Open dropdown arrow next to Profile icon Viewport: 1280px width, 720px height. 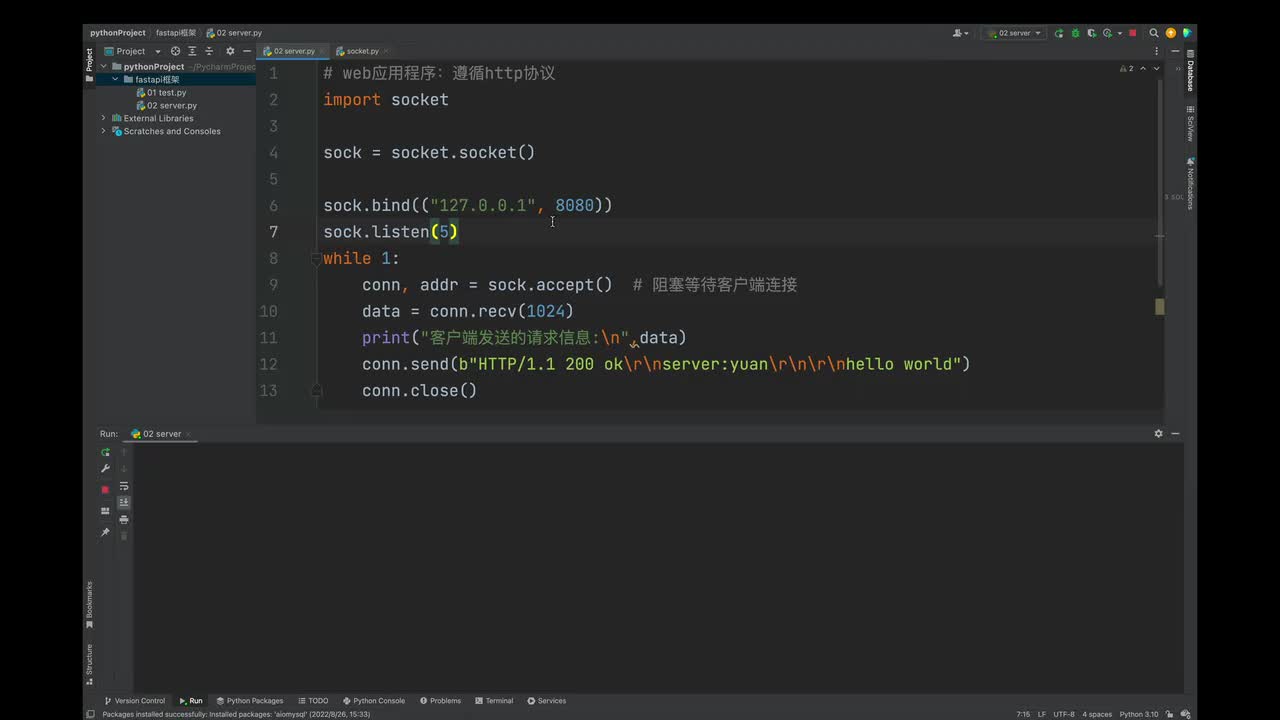(1119, 34)
